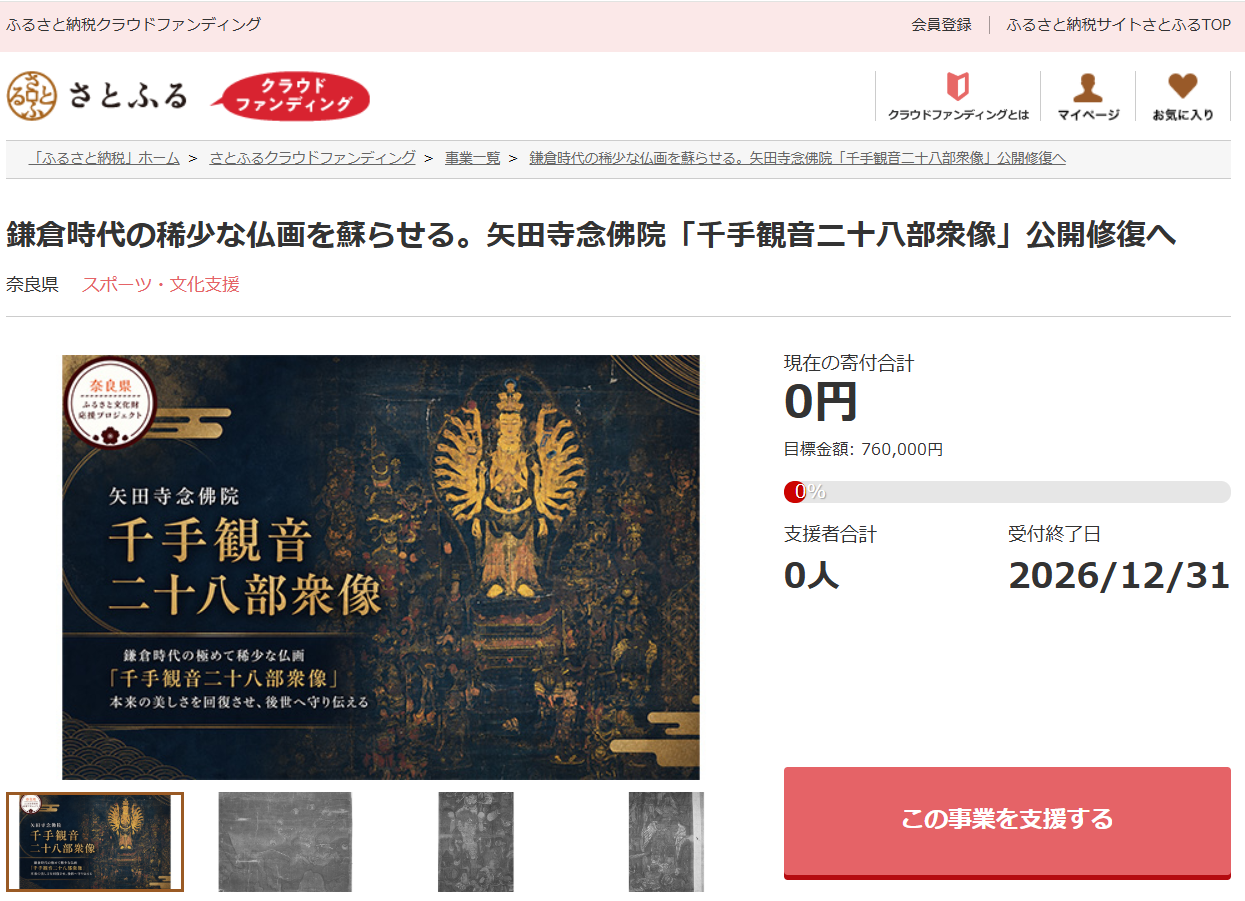Select the second grayscale thumbnail
The width and height of the screenshot is (1245, 901).
(285, 842)
